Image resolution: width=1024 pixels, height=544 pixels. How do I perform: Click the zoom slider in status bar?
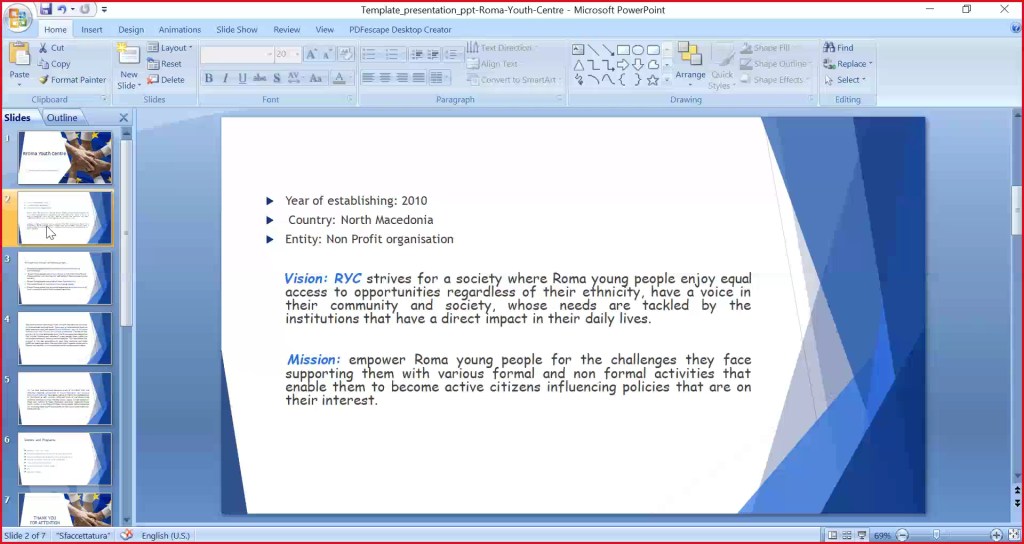click(x=936, y=536)
